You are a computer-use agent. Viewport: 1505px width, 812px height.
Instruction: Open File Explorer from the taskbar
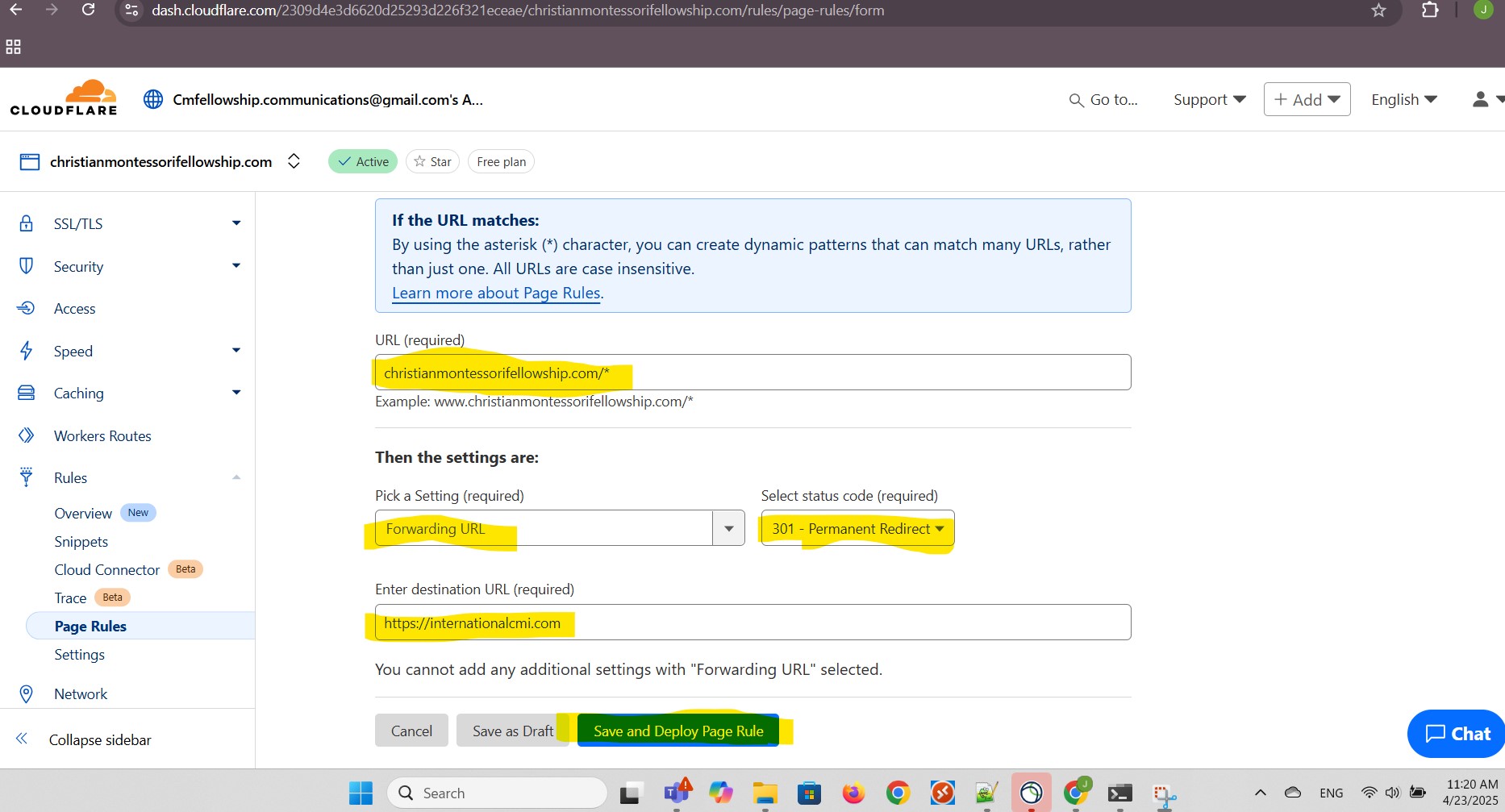coord(765,793)
